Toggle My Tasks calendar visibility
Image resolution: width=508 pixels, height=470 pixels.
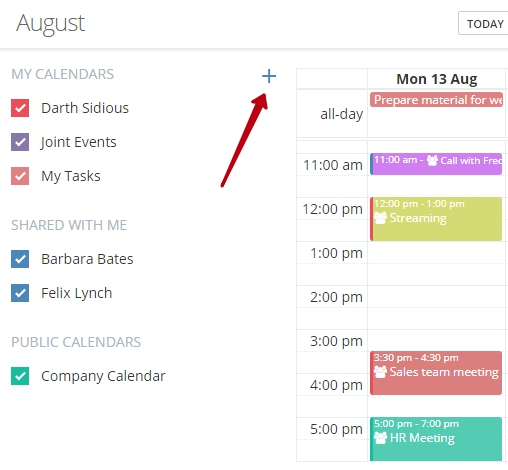20,176
